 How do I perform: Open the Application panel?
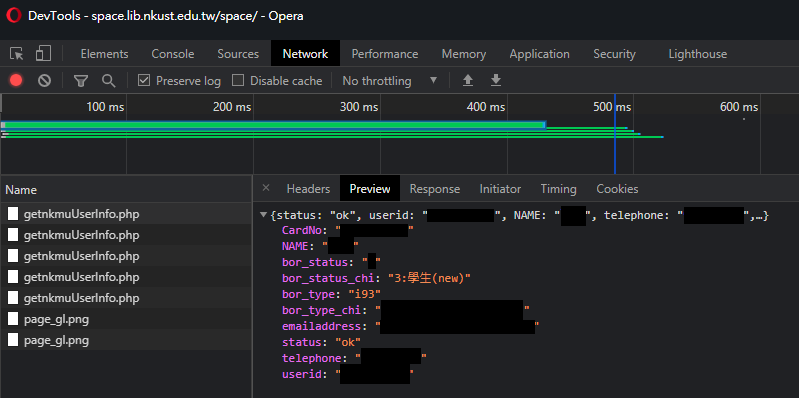coord(540,54)
